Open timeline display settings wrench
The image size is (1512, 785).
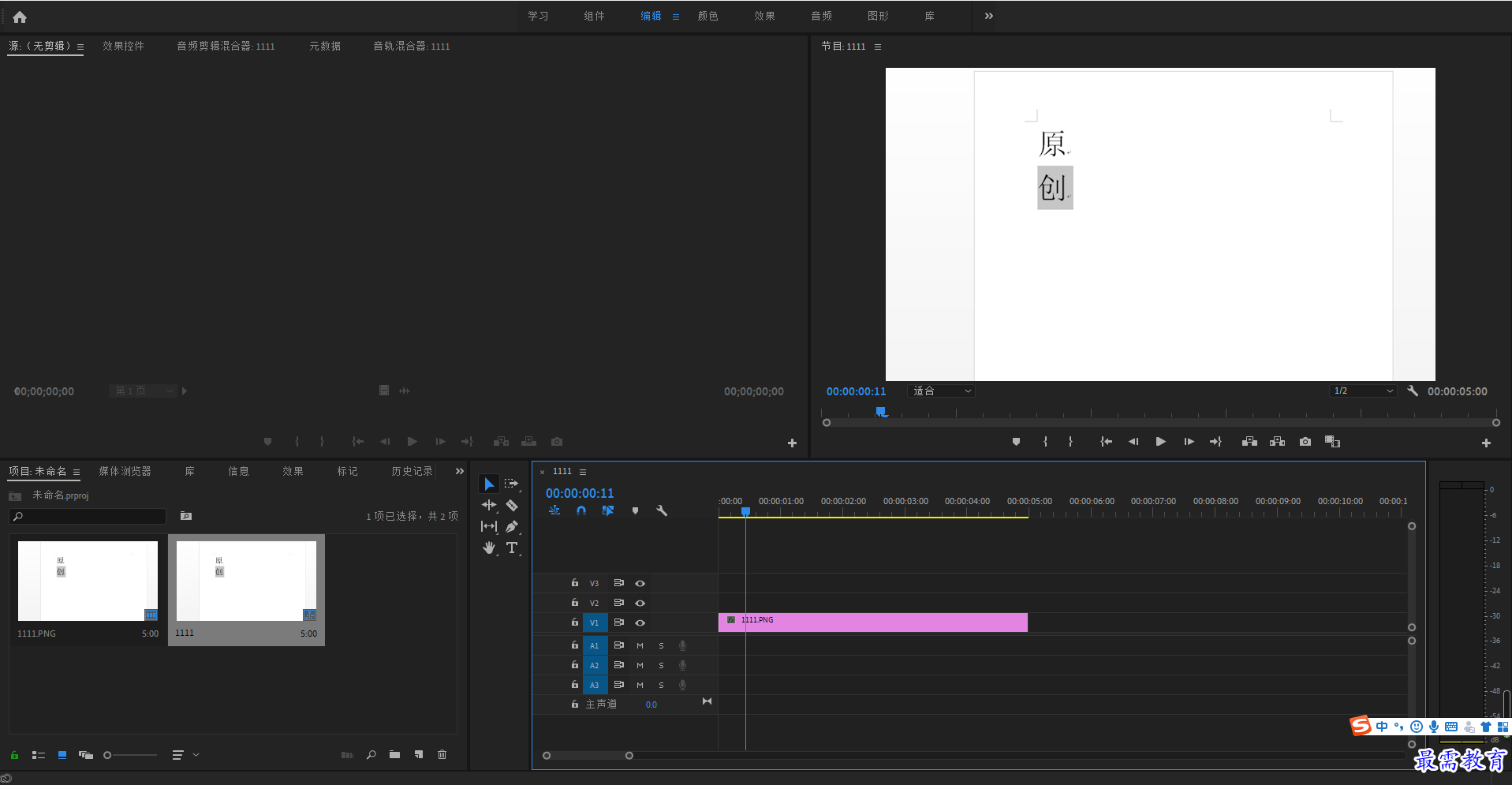point(662,511)
